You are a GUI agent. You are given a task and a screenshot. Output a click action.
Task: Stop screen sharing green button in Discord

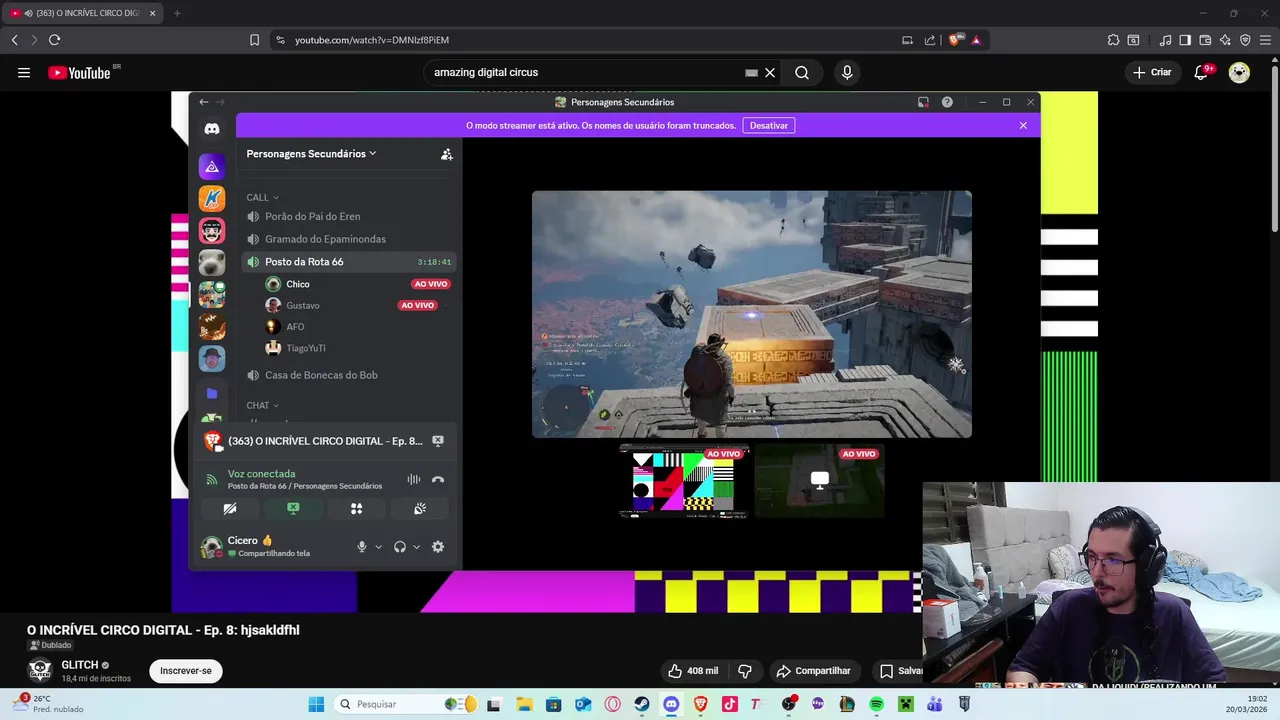click(x=293, y=509)
